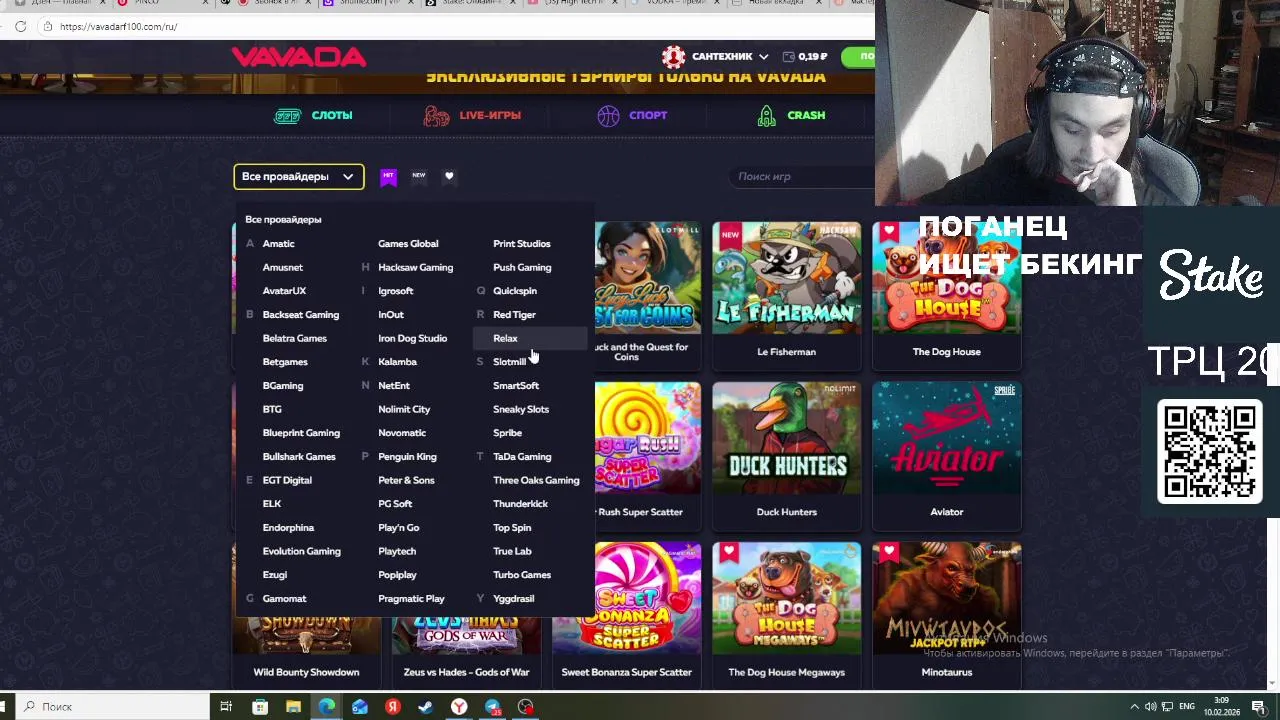The height and width of the screenshot is (720, 1280).
Task: Choose Relax provider
Action: [505, 338]
